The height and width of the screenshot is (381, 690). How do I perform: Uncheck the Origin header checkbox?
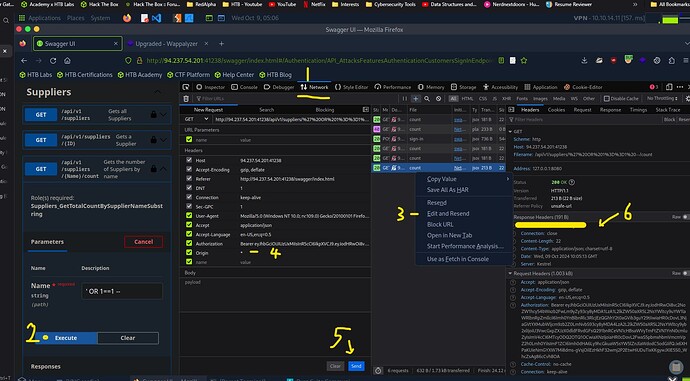tap(189, 253)
